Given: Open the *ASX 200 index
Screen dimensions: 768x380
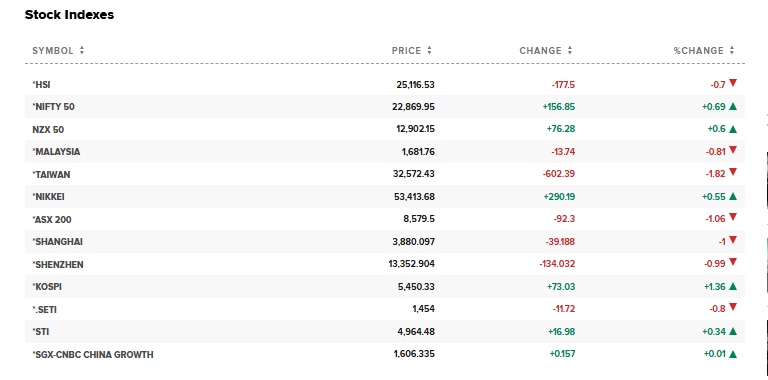Looking at the screenshot, I should pyautogui.click(x=52, y=219).
